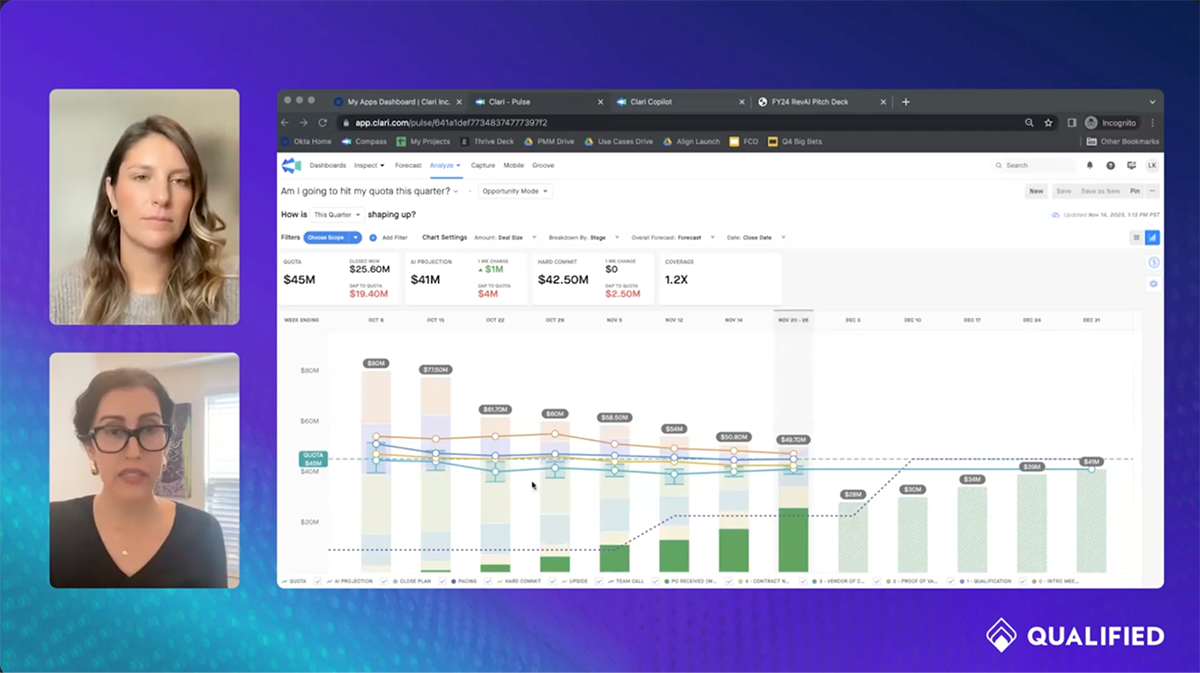The height and width of the screenshot is (673, 1200).
Task: Switch to the Forecast menu item
Action: 407,165
